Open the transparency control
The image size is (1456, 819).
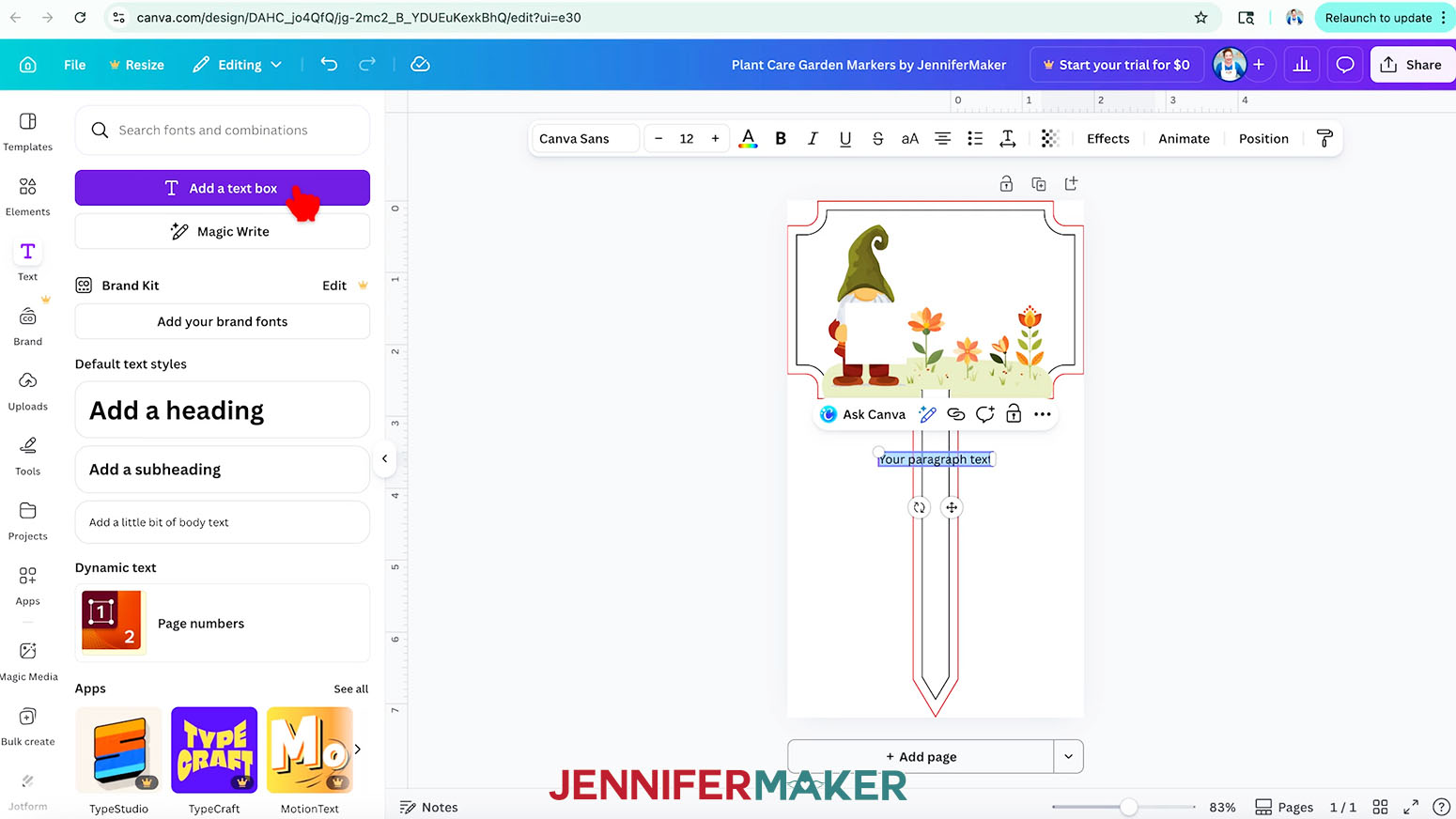pos(1049,139)
